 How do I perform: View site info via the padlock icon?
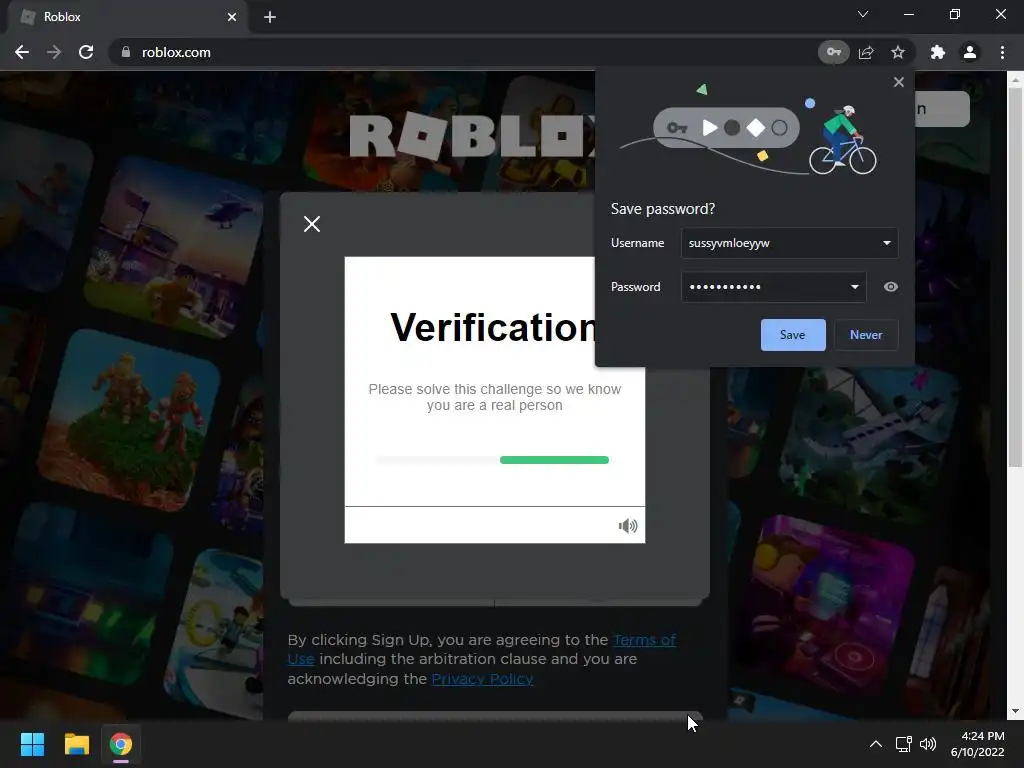(126, 52)
